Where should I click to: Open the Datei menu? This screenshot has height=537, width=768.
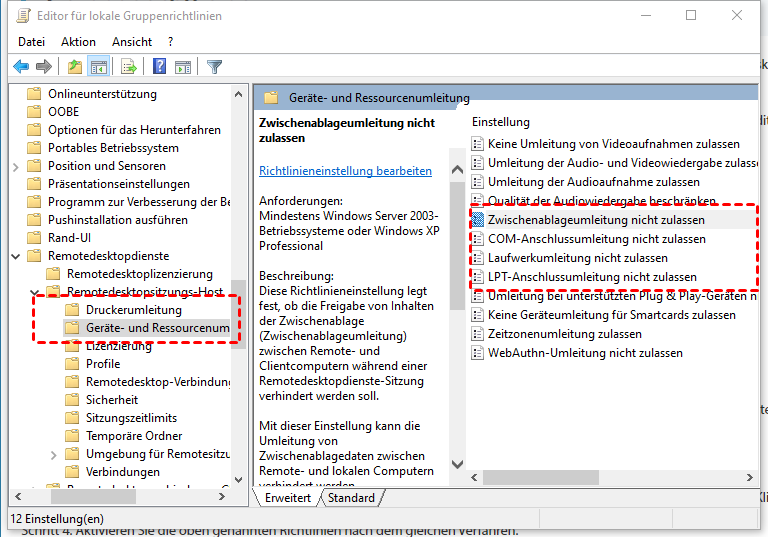(x=31, y=42)
